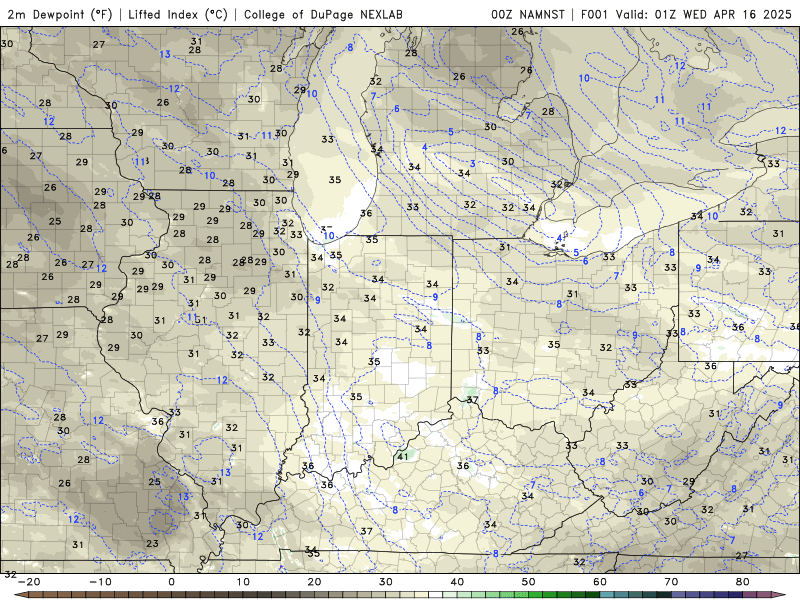This screenshot has height=600, width=800.
Task: Click the "60" label on the color scale
Action: tap(600, 582)
